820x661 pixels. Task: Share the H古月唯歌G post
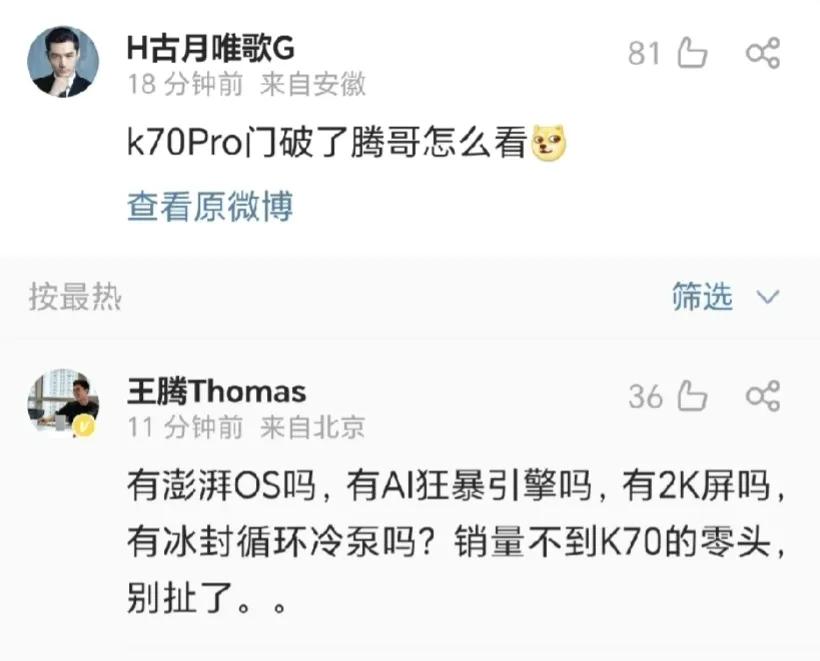tap(763, 53)
